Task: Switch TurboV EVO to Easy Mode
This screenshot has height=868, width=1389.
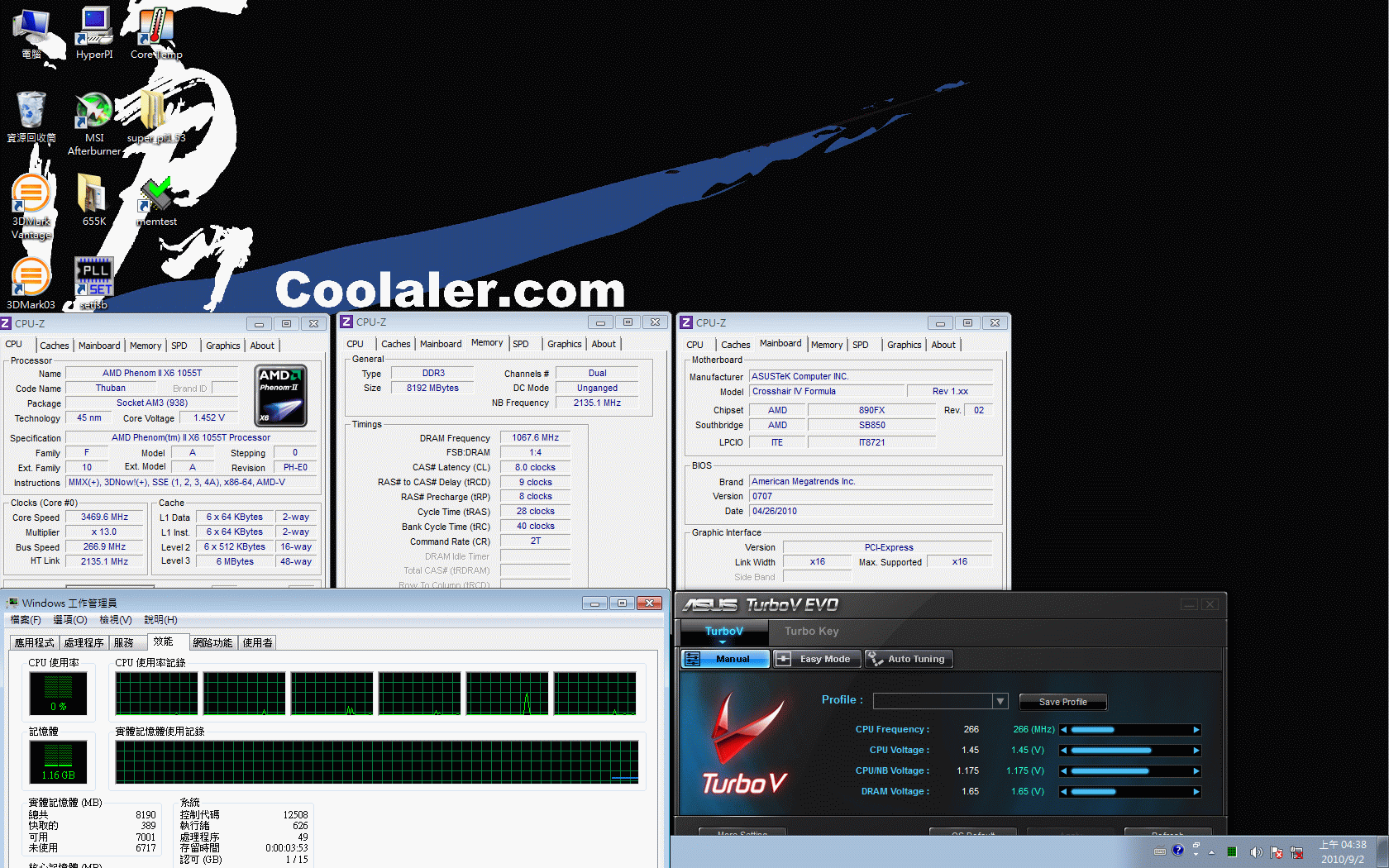Action: click(817, 659)
